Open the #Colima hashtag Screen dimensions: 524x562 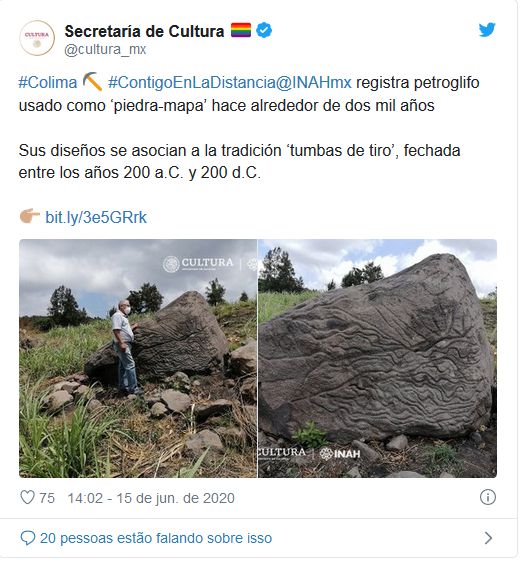point(48,83)
